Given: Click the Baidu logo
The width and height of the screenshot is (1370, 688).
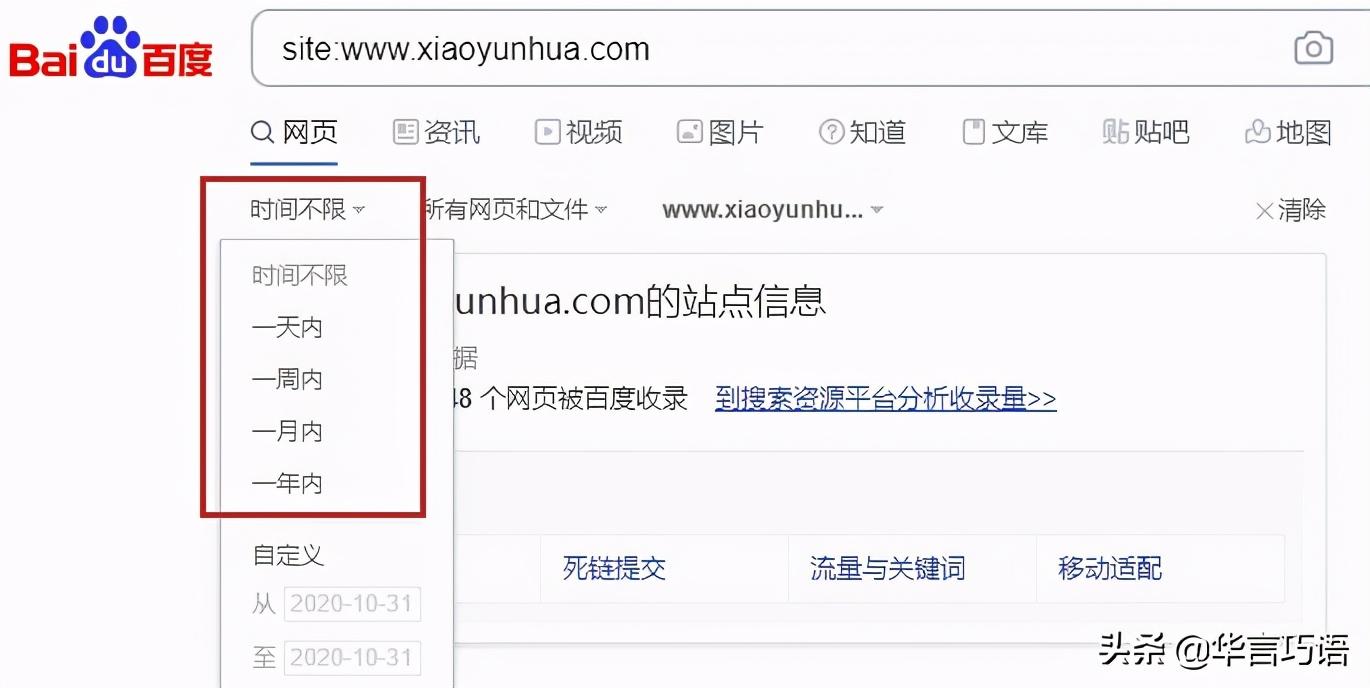Looking at the screenshot, I should [111, 50].
